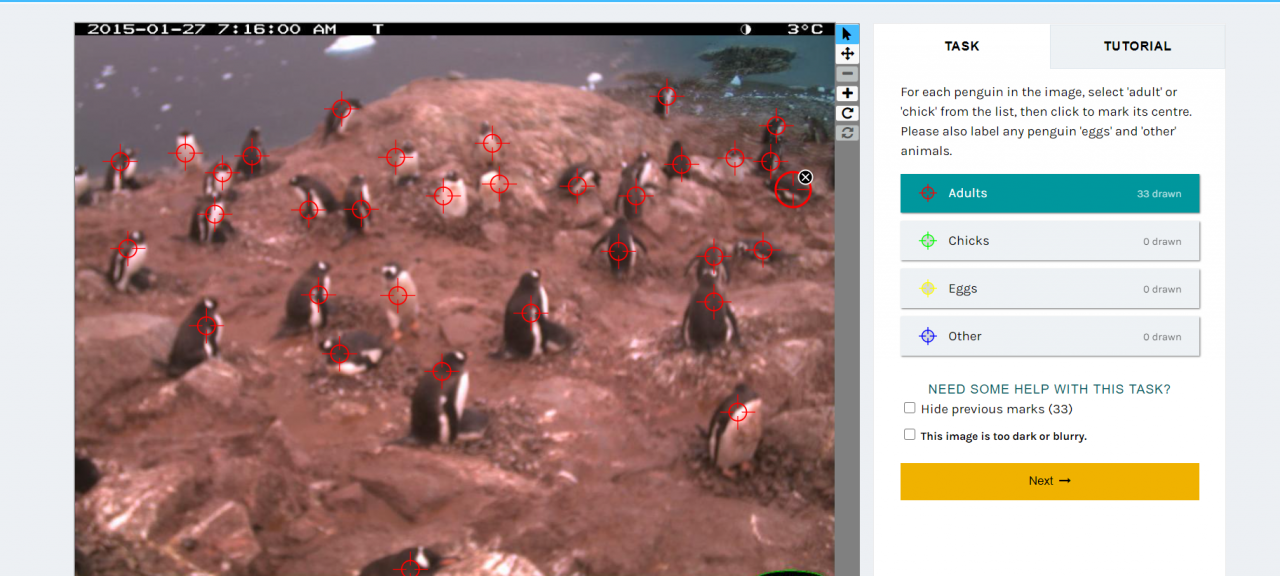
Task: Select the pan/move tool
Action: click(847, 53)
